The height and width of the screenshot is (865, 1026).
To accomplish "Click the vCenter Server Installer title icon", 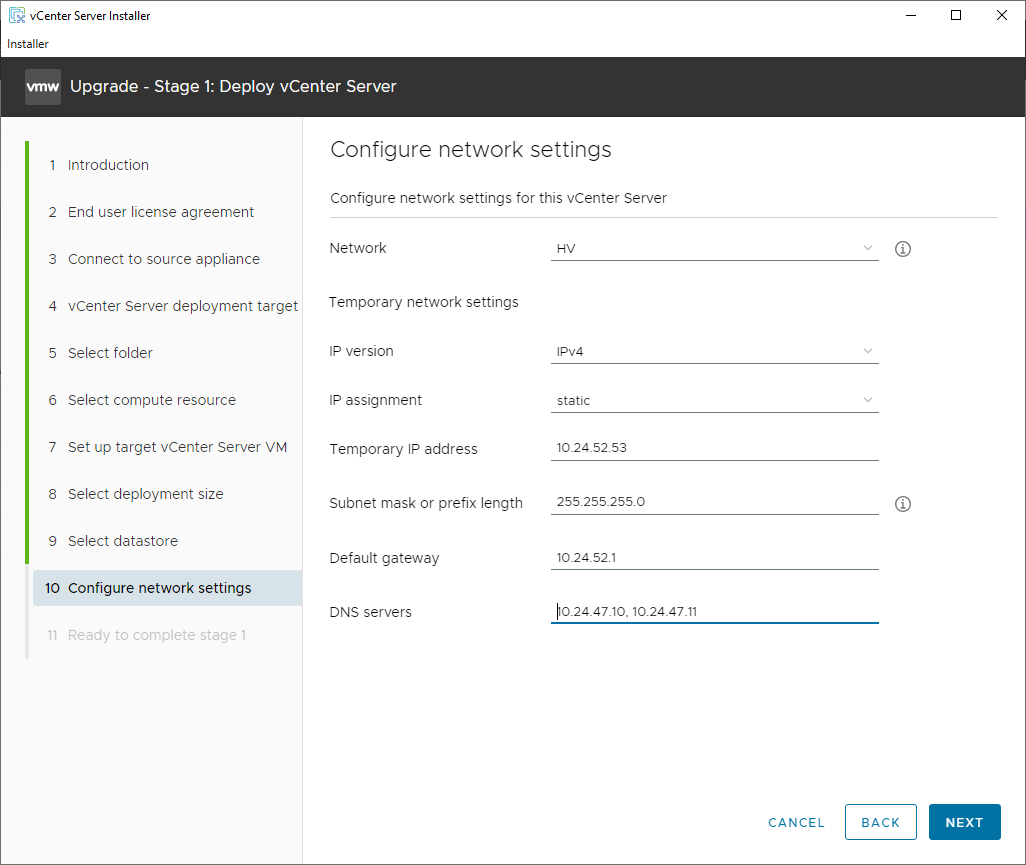I will tap(16, 15).
